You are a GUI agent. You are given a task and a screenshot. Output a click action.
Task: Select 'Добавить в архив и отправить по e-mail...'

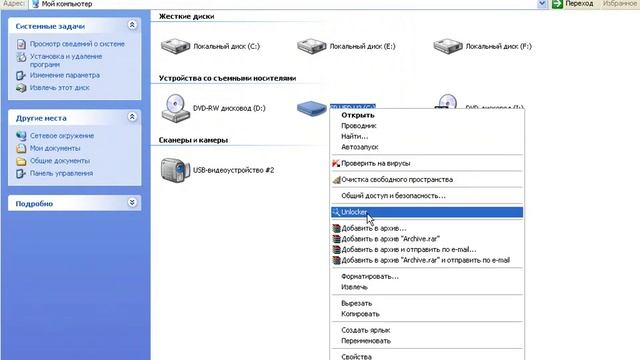tap(427, 250)
